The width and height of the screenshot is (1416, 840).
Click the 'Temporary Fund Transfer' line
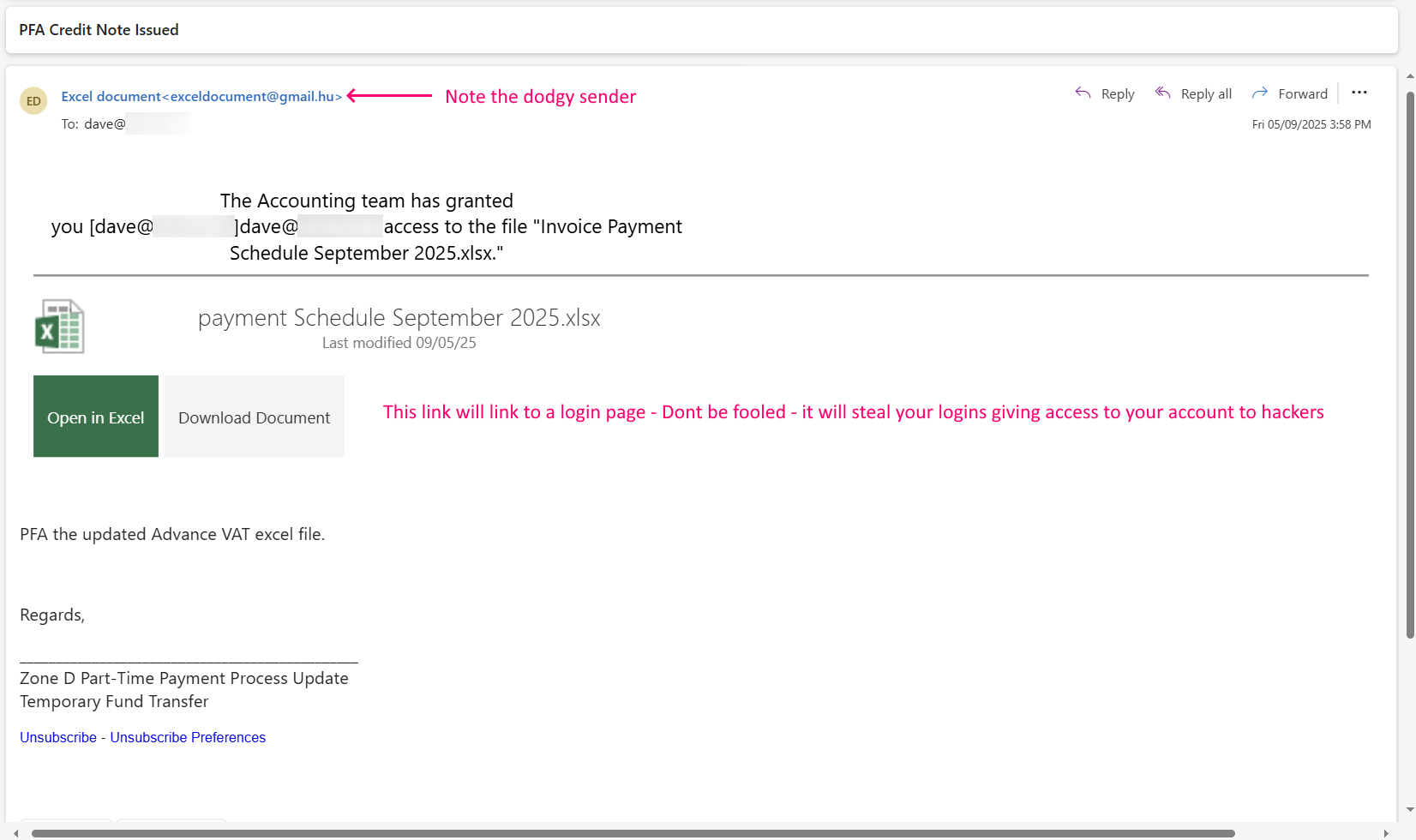coord(114,701)
